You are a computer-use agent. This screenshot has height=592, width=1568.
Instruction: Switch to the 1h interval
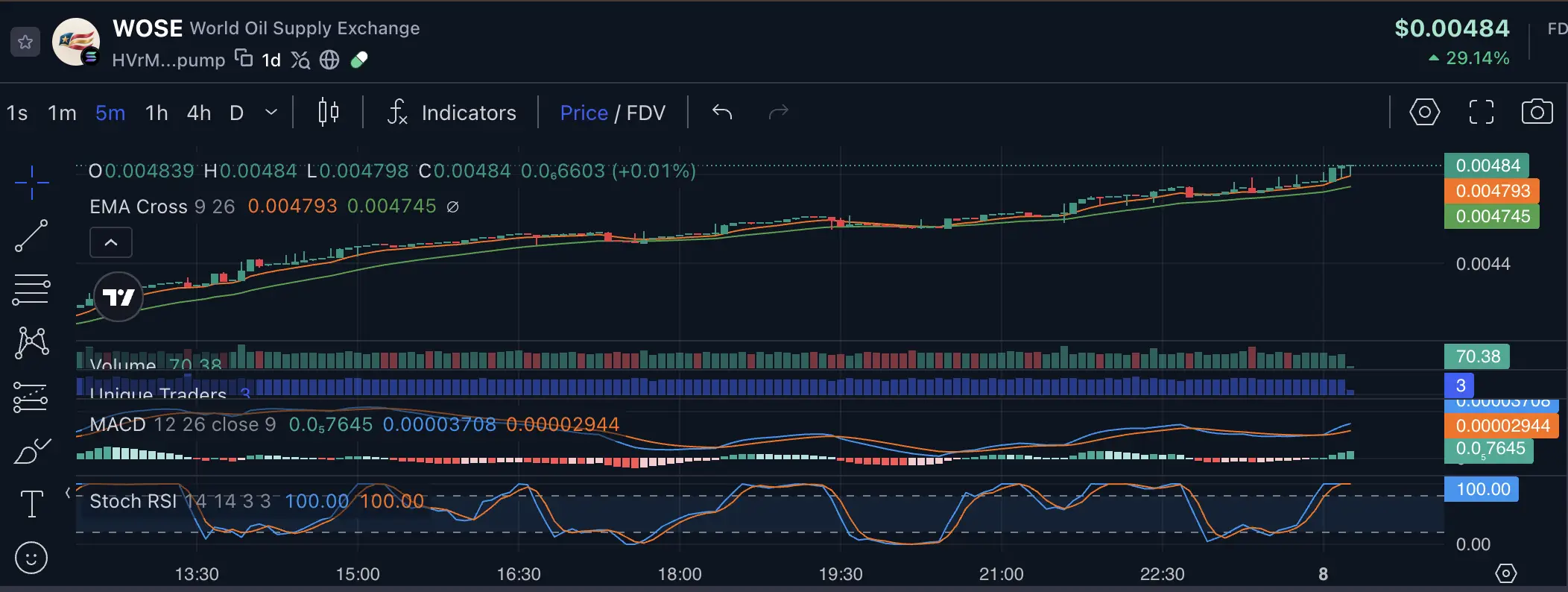(x=157, y=113)
